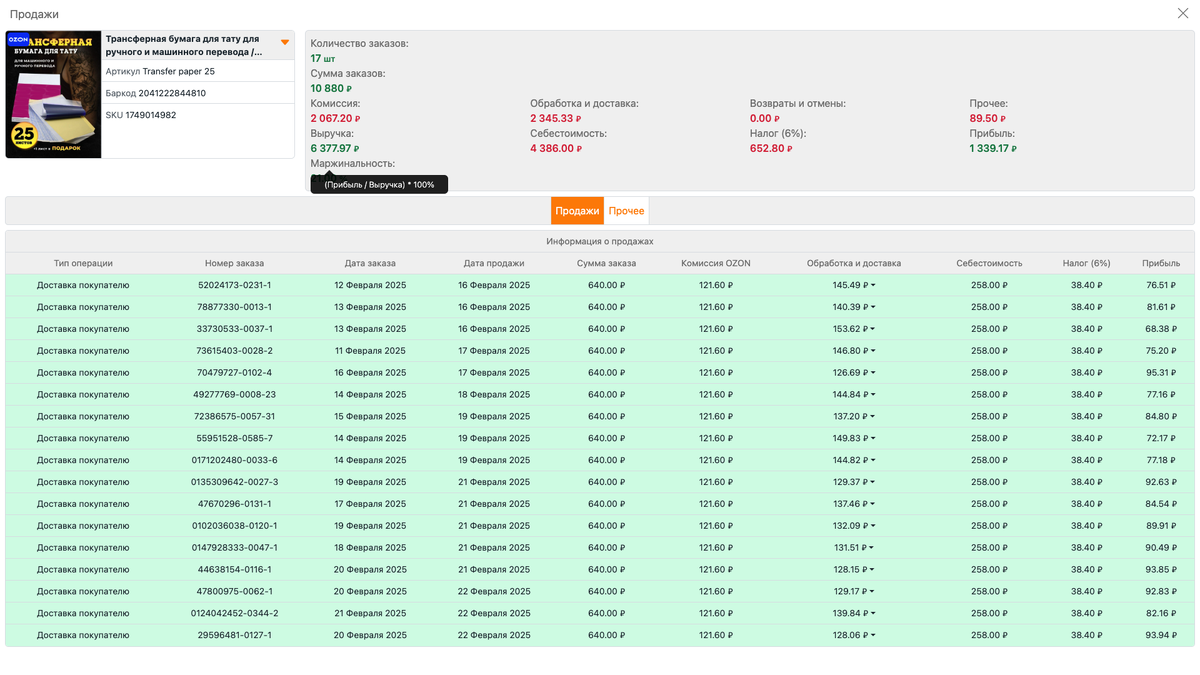Image resolution: width=1200 pixels, height=675 pixels.
Task: Click the Прибыль column header
Action: tap(1161, 263)
